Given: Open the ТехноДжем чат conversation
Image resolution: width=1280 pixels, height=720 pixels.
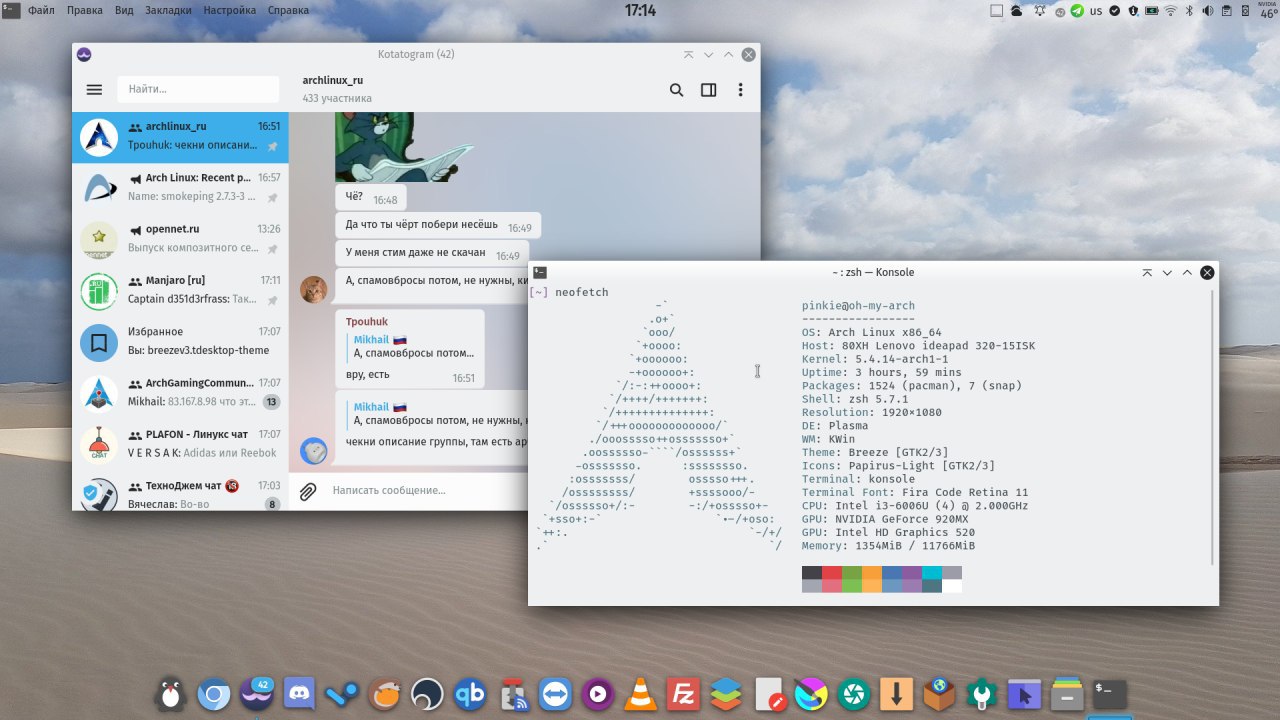Looking at the screenshot, I should click(180, 492).
